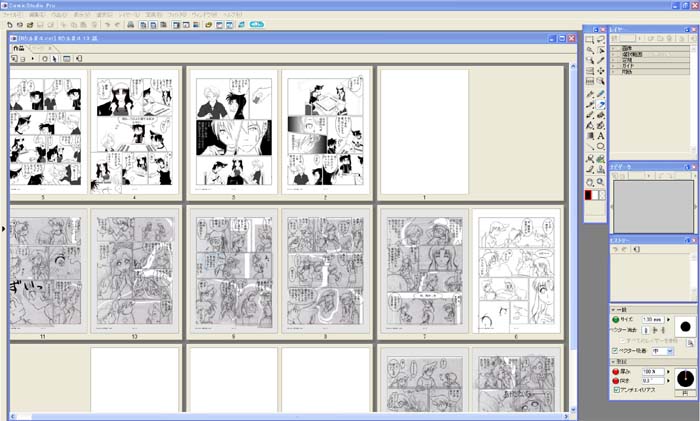Open the ファイル menu
The image size is (700, 421).
[12, 15]
